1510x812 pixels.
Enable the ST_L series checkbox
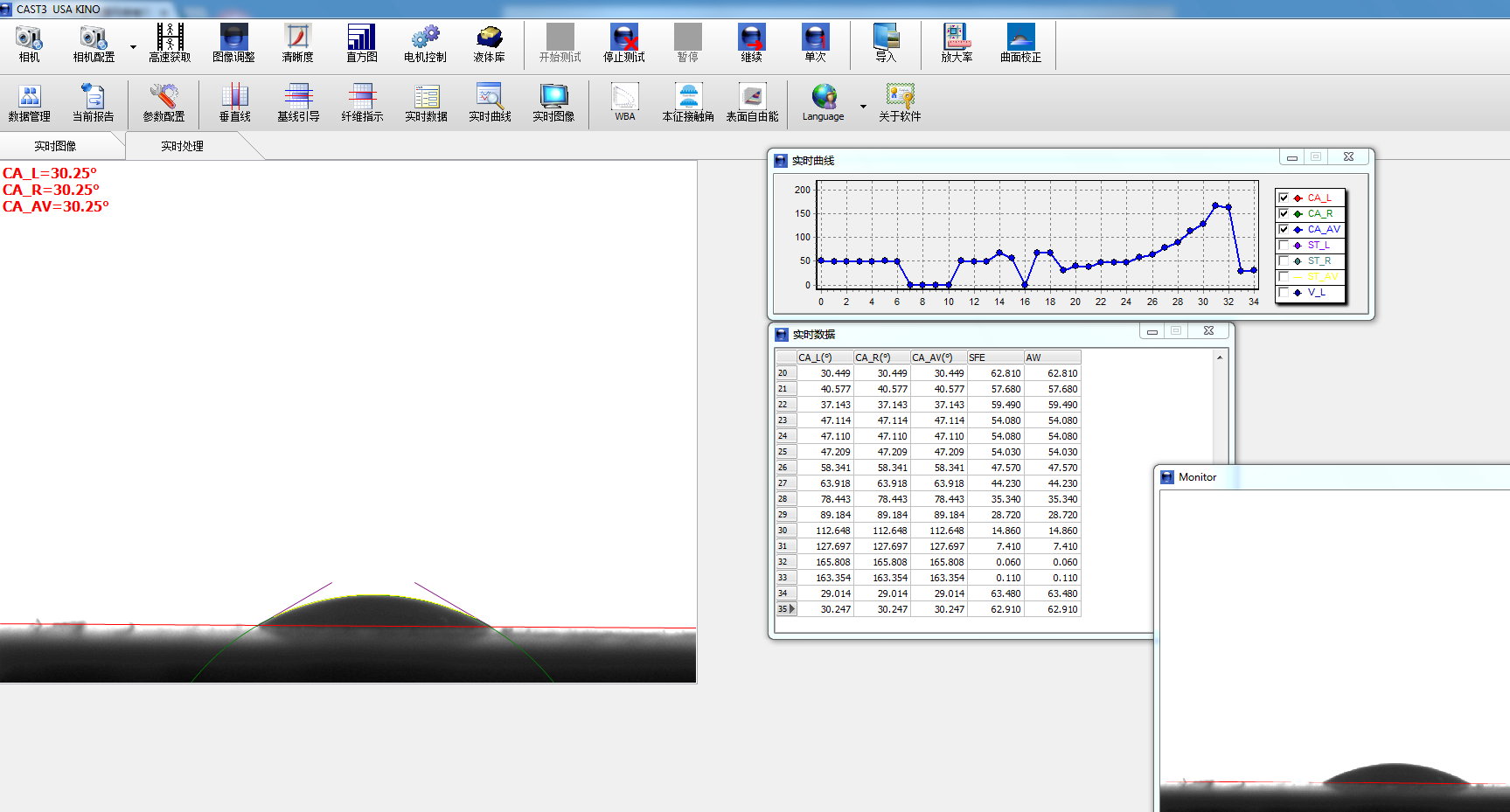pyautogui.click(x=1284, y=245)
